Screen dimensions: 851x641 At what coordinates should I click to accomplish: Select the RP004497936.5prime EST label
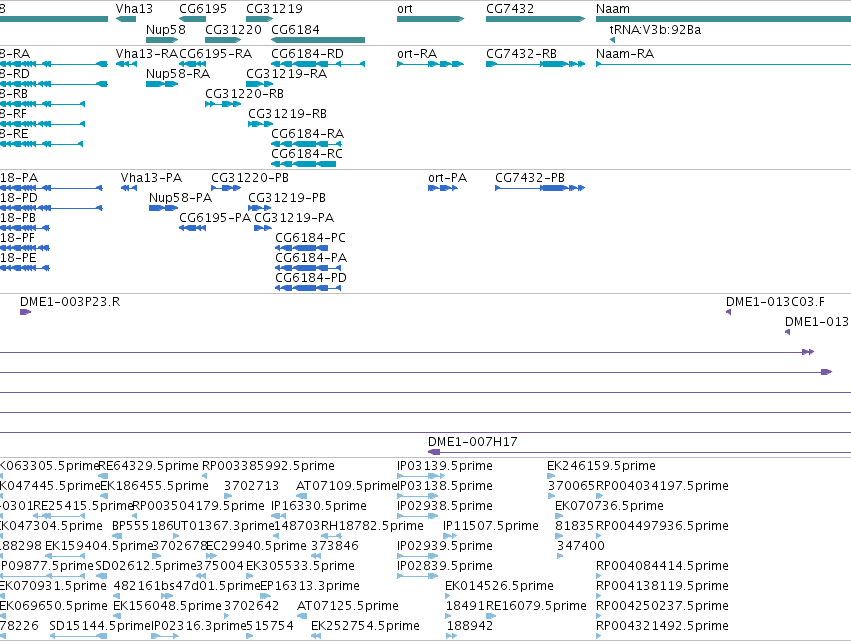[662, 526]
